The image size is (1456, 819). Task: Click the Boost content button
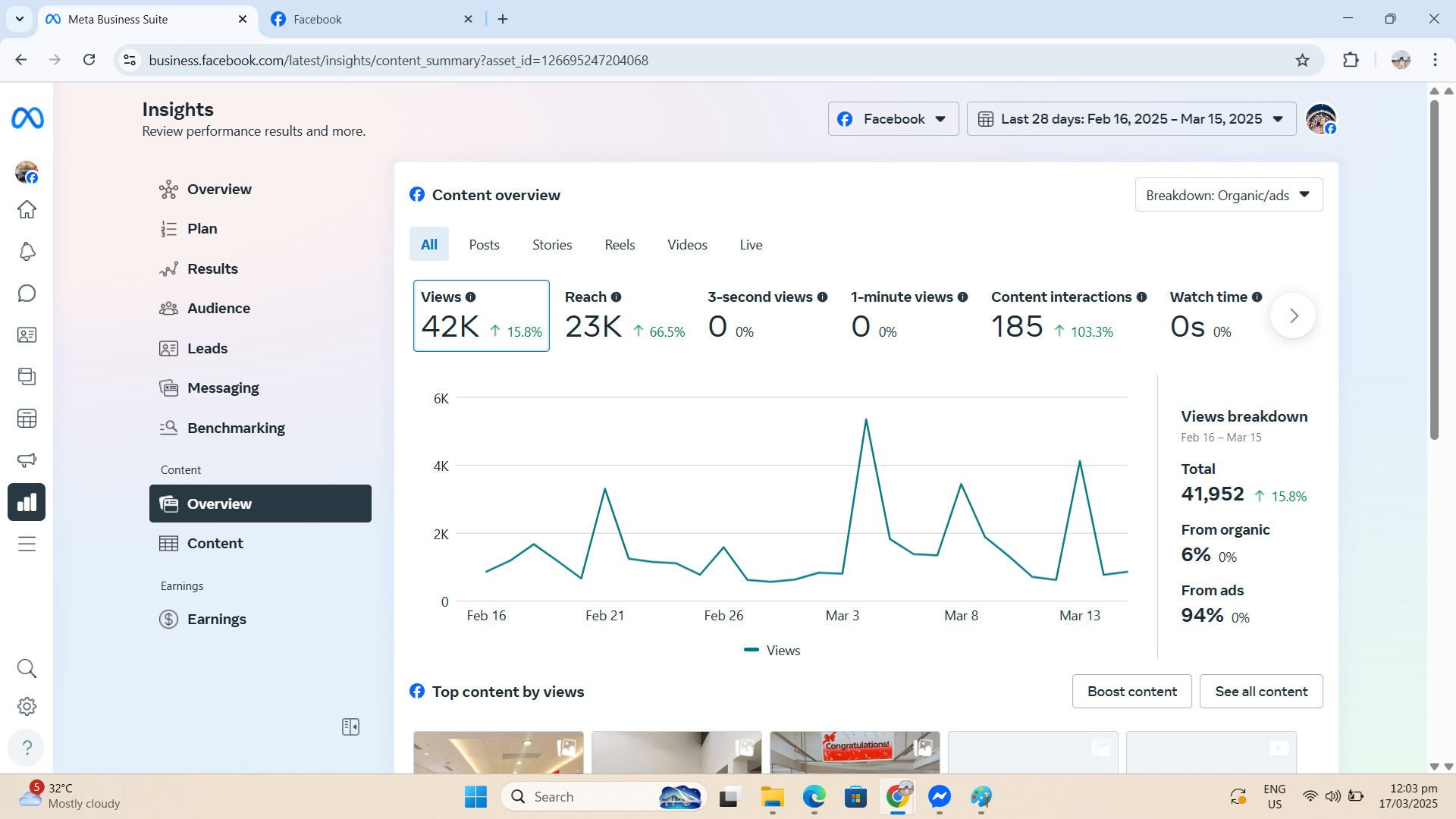1131,692
